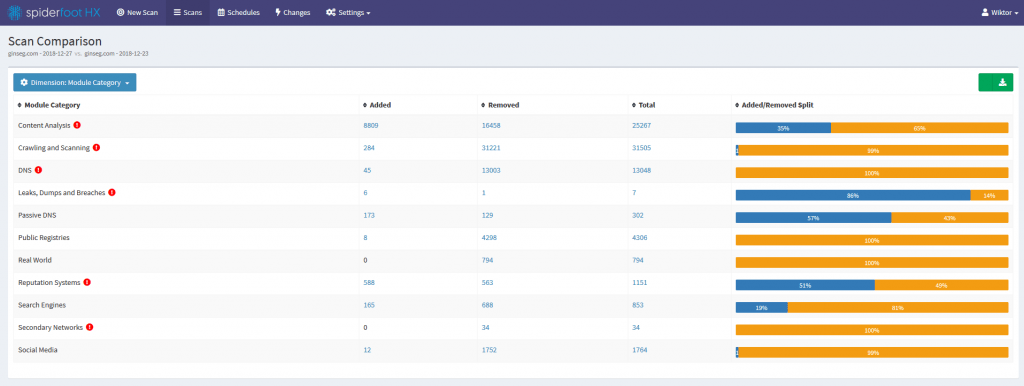The image size is (1024, 386).
Task: Open the Wiktor user menu
Action: [x=999, y=12]
